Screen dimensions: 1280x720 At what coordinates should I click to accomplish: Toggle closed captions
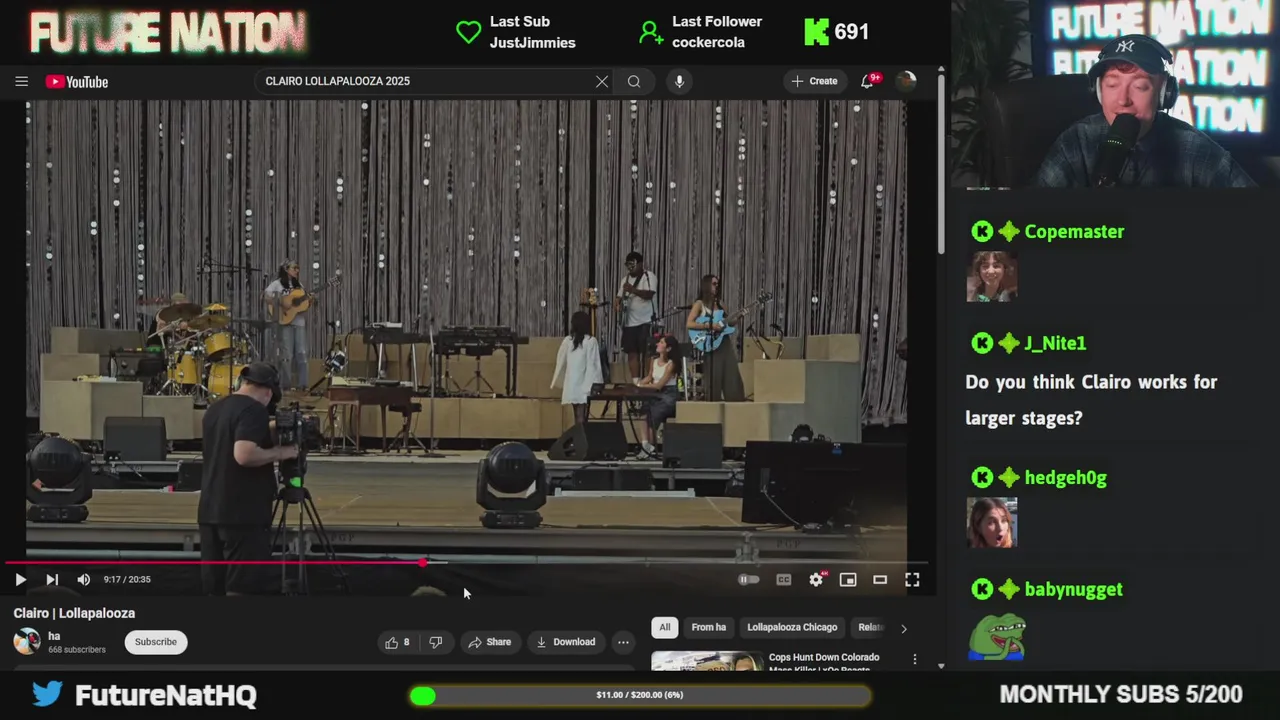click(x=784, y=580)
